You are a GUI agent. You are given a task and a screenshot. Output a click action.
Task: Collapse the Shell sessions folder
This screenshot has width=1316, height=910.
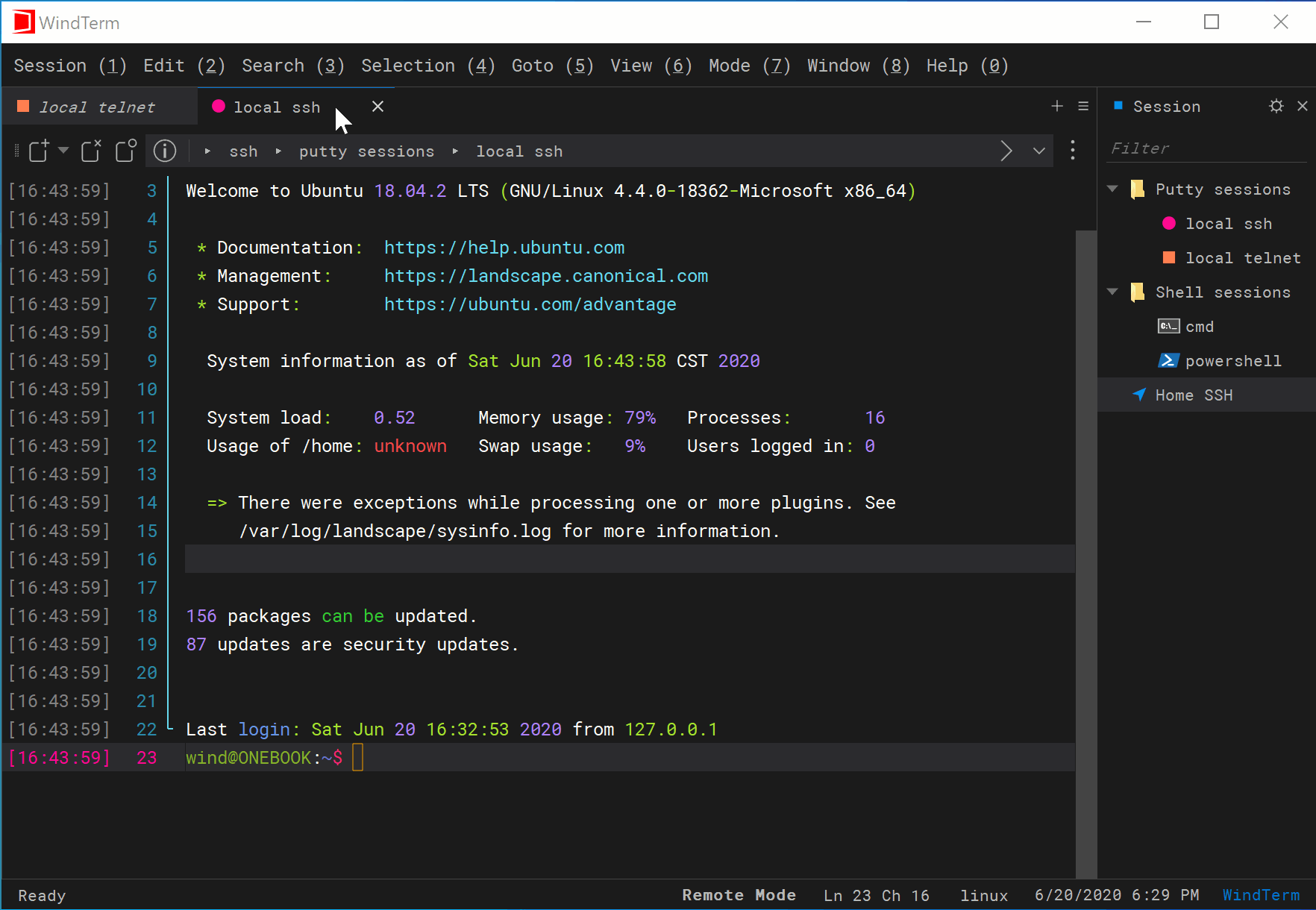[x=1112, y=292]
